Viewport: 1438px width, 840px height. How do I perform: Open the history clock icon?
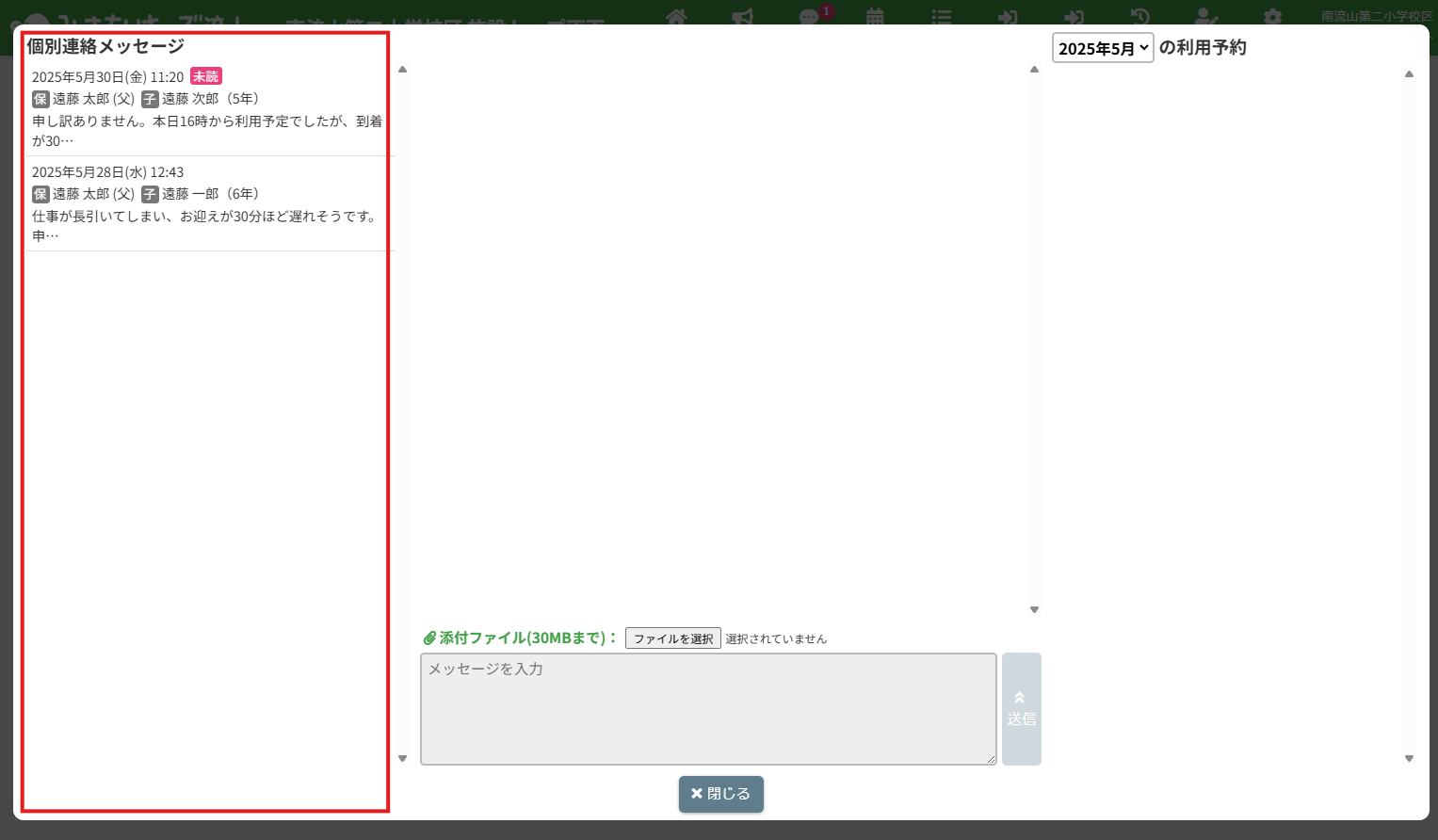point(1140,17)
